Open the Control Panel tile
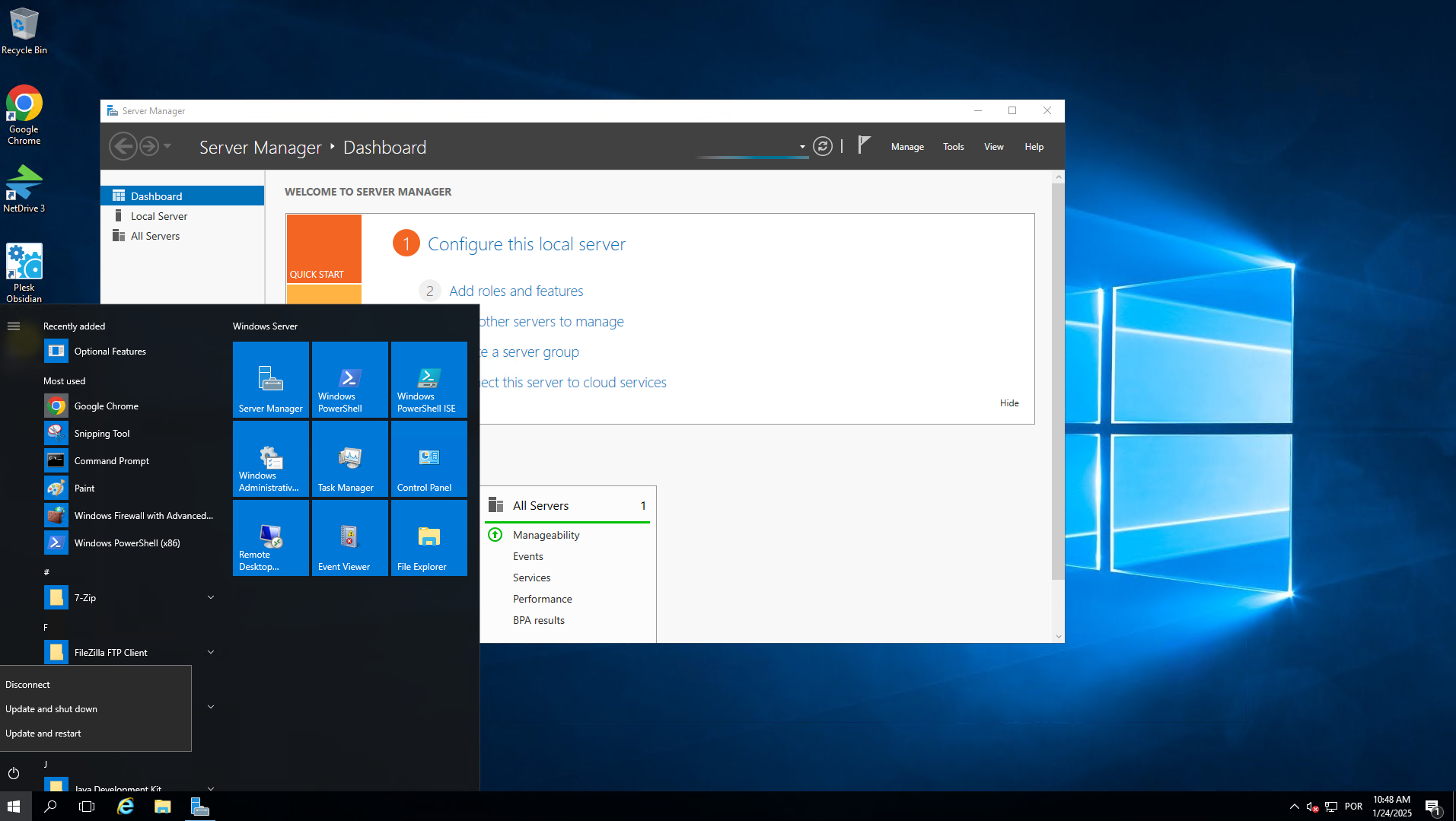 (x=429, y=459)
